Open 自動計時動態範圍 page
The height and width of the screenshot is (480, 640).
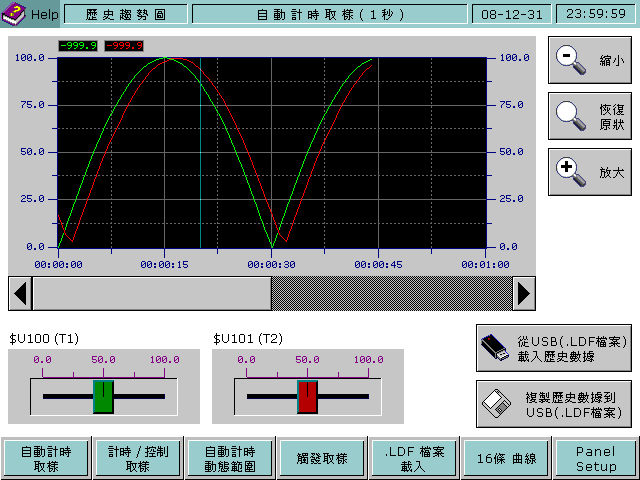click(229, 459)
